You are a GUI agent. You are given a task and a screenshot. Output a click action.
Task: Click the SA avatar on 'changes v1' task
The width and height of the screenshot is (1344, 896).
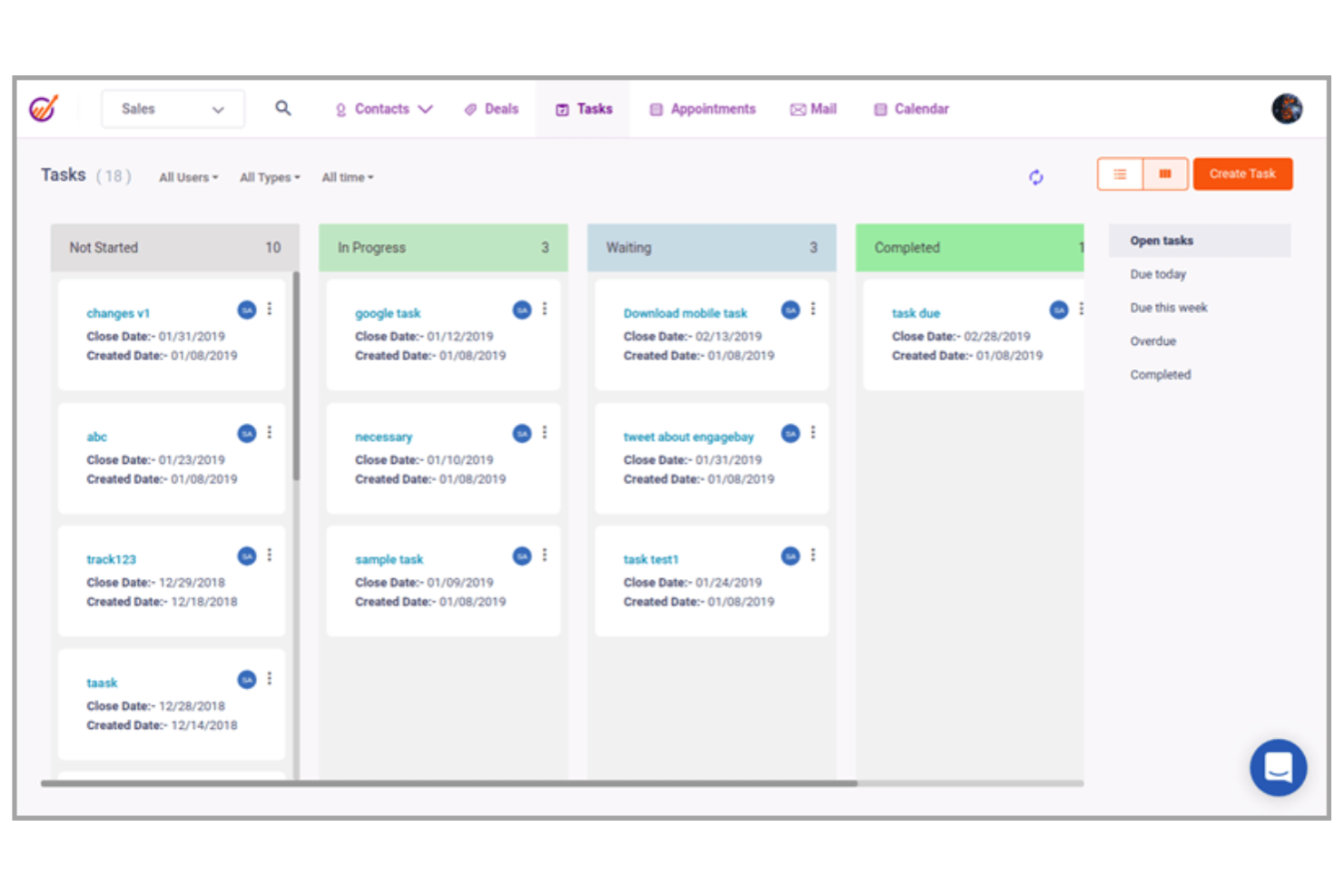point(246,310)
